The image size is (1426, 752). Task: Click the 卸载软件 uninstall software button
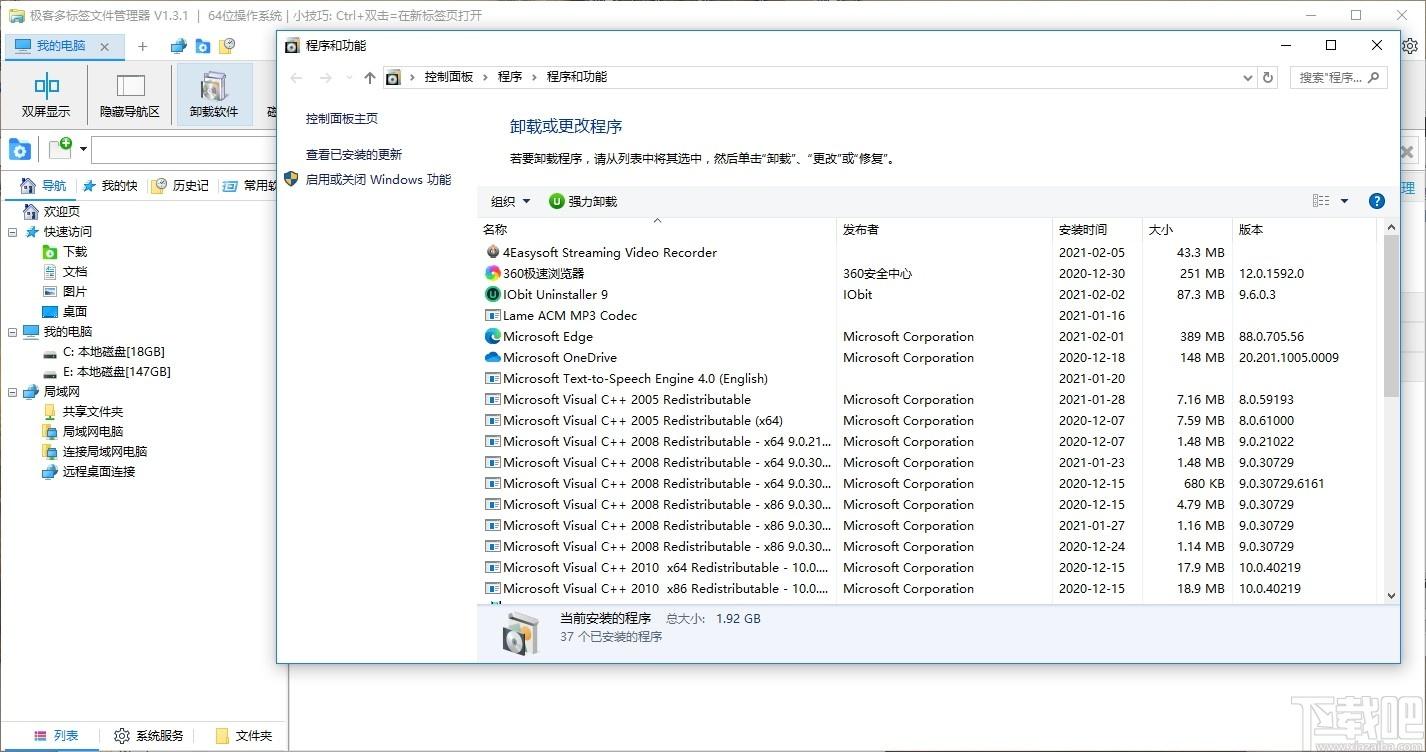[214, 95]
